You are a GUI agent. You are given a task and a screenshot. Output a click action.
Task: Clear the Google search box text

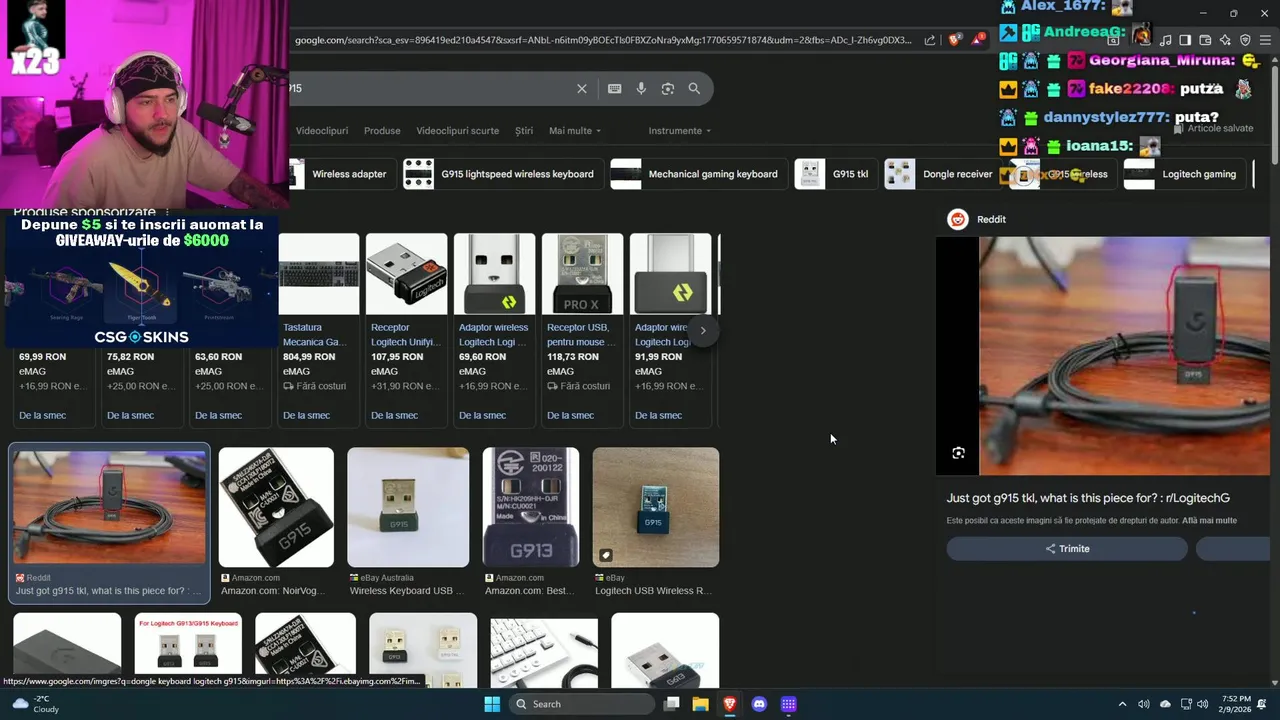click(x=582, y=88)
